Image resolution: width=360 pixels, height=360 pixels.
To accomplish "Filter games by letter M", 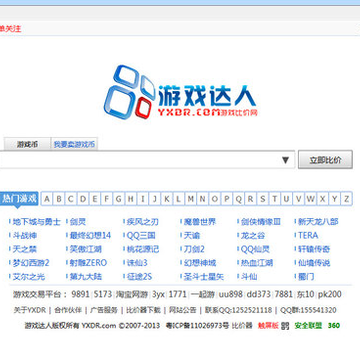I will coord(191,199).
